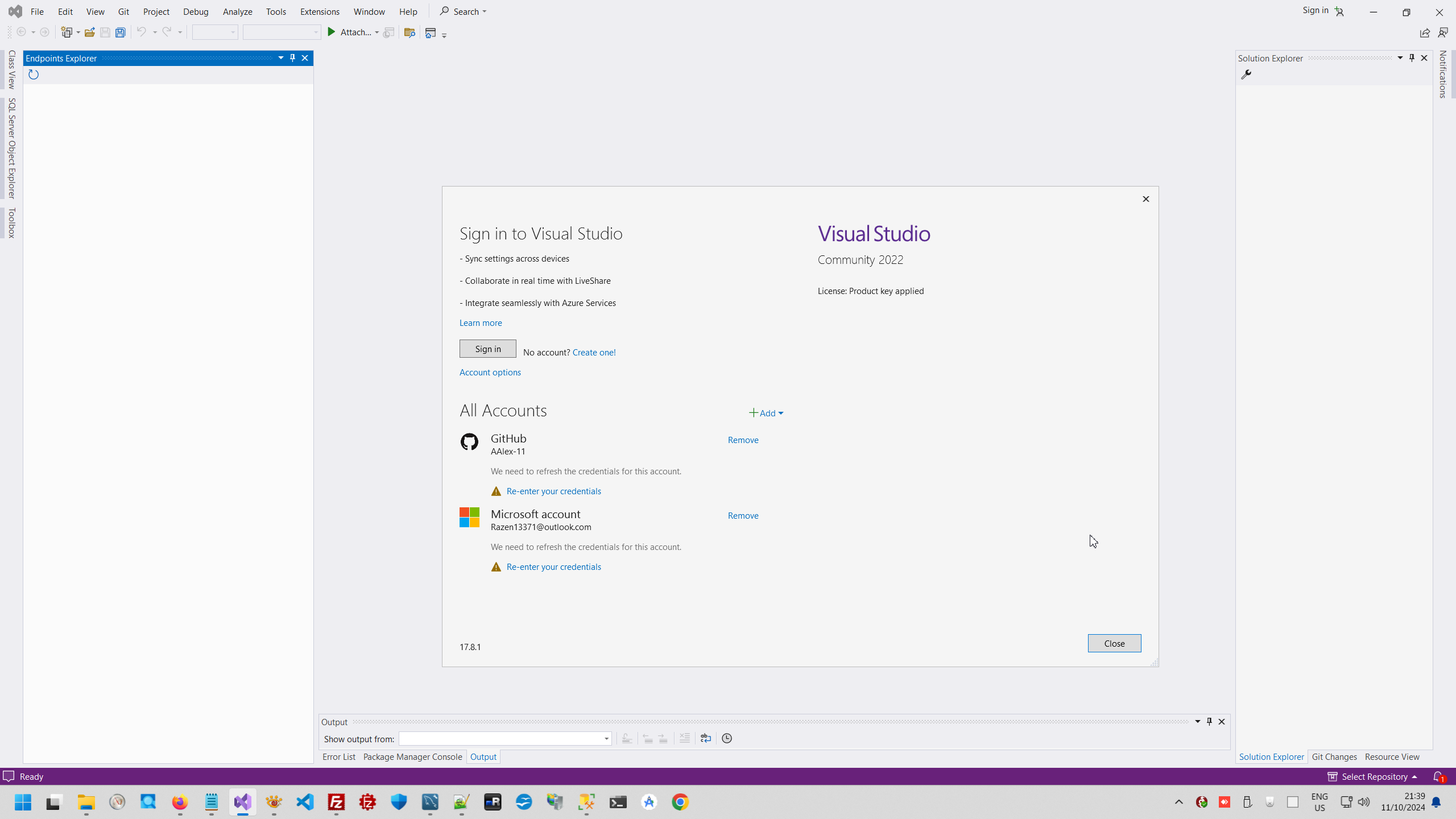
Task: Open Solution Explorer properties wrench icon
Action: (x=1246, y=75)
